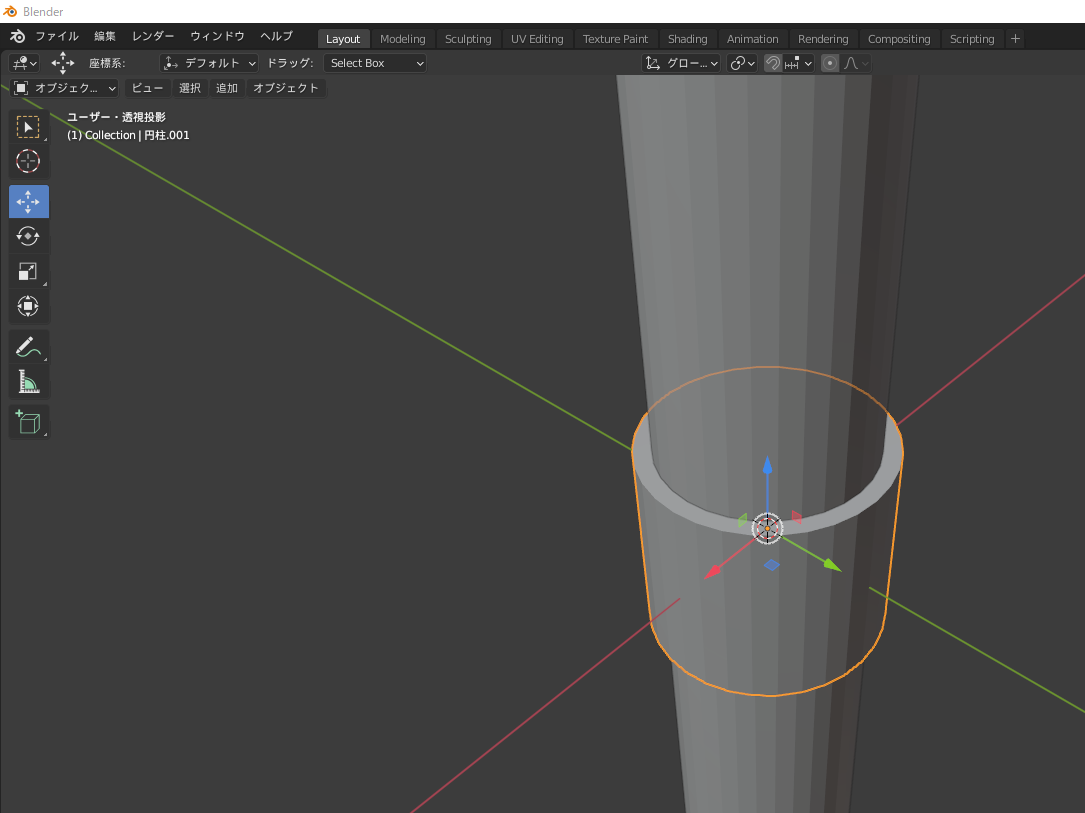Toggle proportional editing
This screenshot has width=1085, height=813.
pos(830,64)
